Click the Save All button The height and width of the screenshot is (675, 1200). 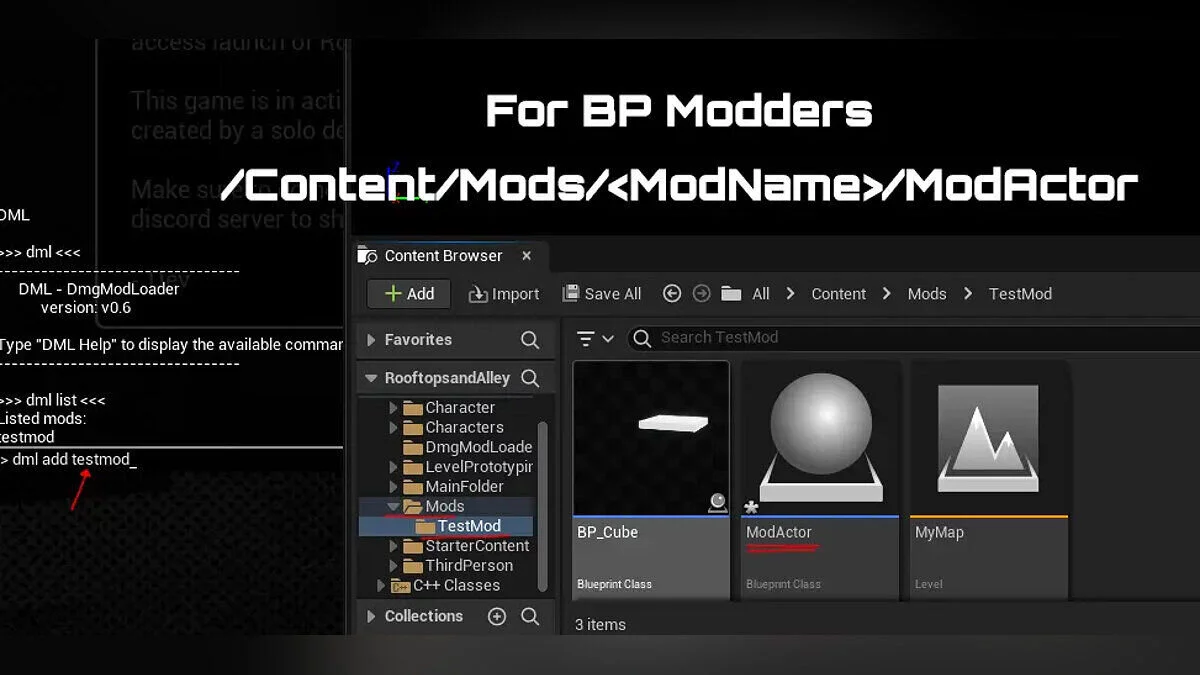[x=602, y=293]
